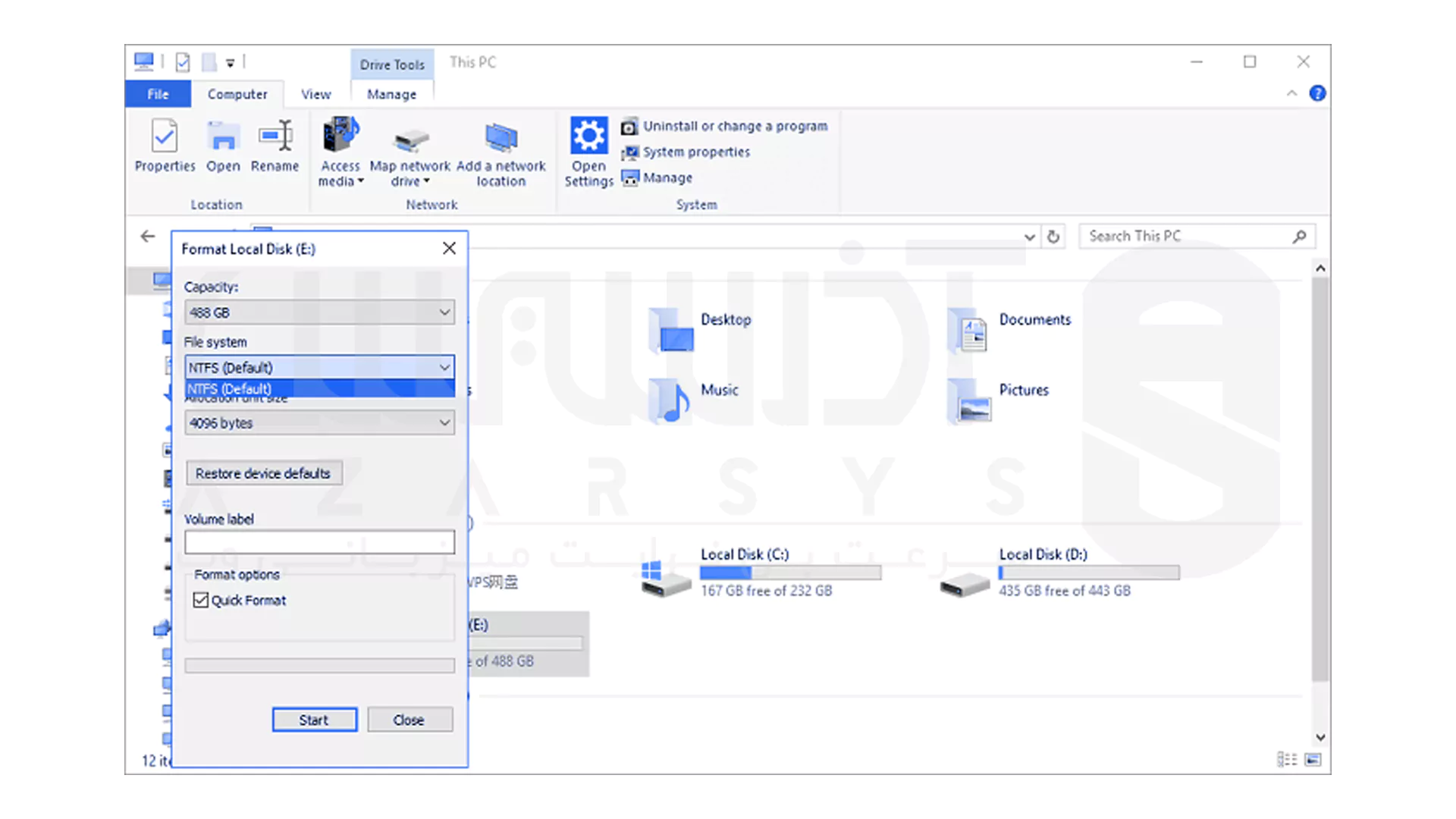
Task: Open the File menu tab
Action: pyautogui.click(x=158, y=94)
